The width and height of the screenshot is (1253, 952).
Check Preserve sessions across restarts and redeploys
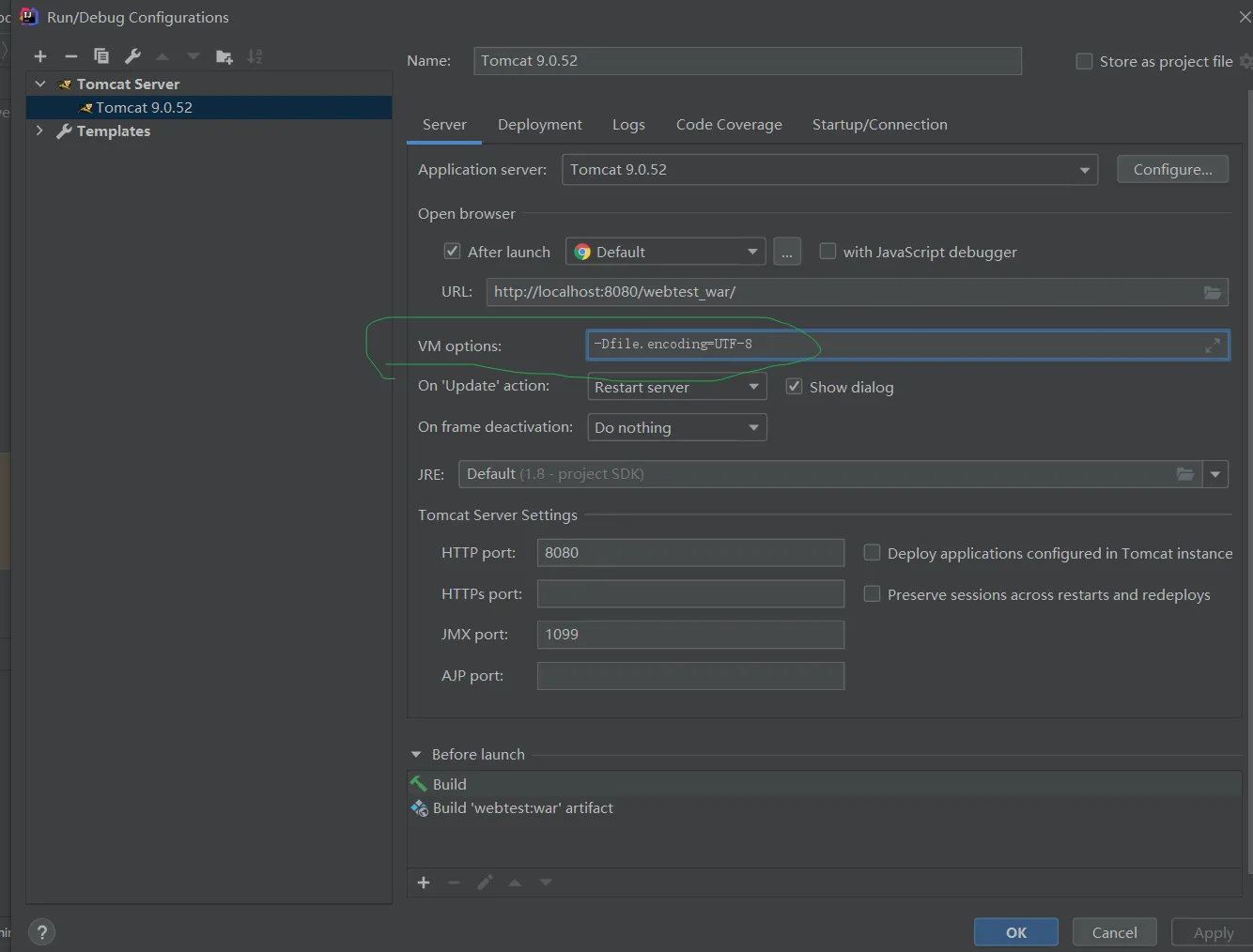pos(872,594)
